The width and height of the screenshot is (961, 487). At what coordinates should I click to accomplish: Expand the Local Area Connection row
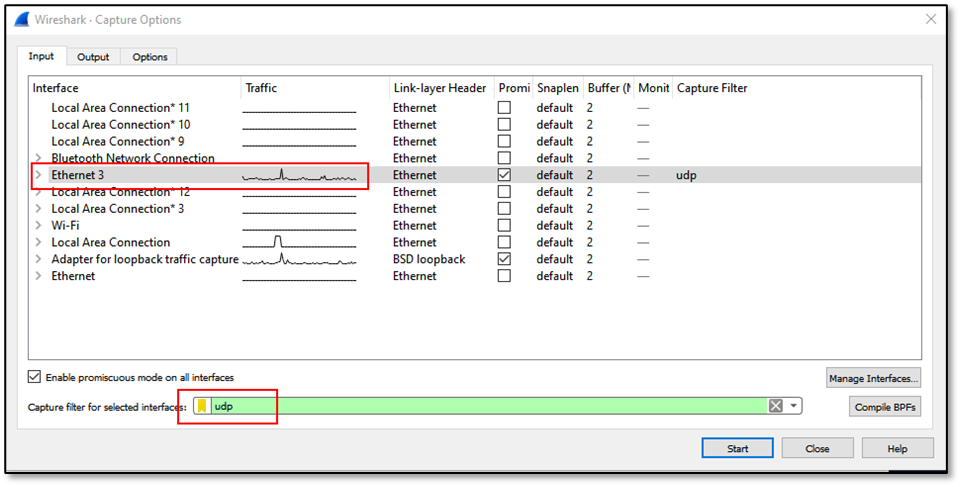click(38, 243)
